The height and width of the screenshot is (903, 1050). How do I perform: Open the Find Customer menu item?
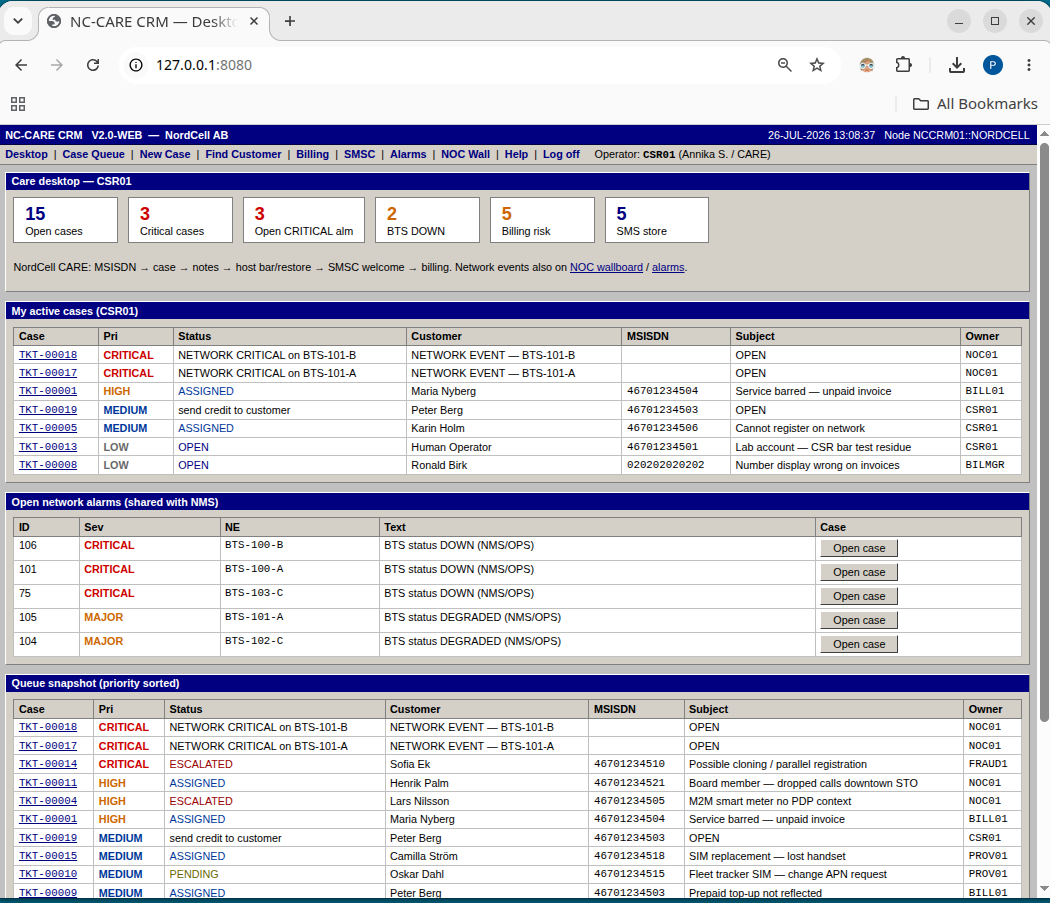click(x=243, y=154)
